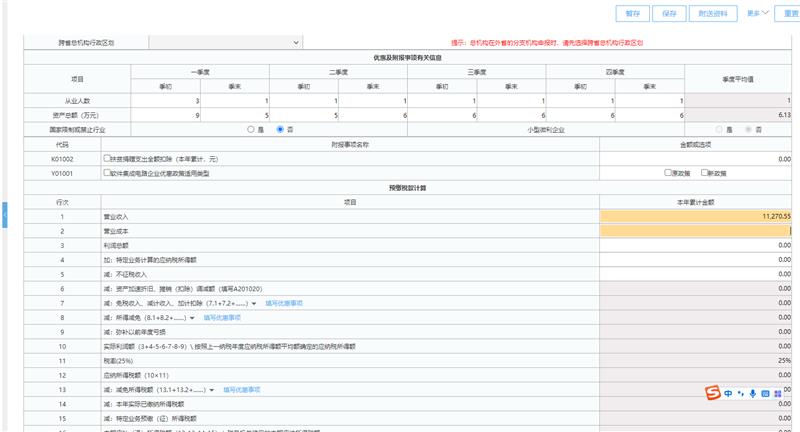Toggle Sogou punctuation mode icon

click(741, 393)
